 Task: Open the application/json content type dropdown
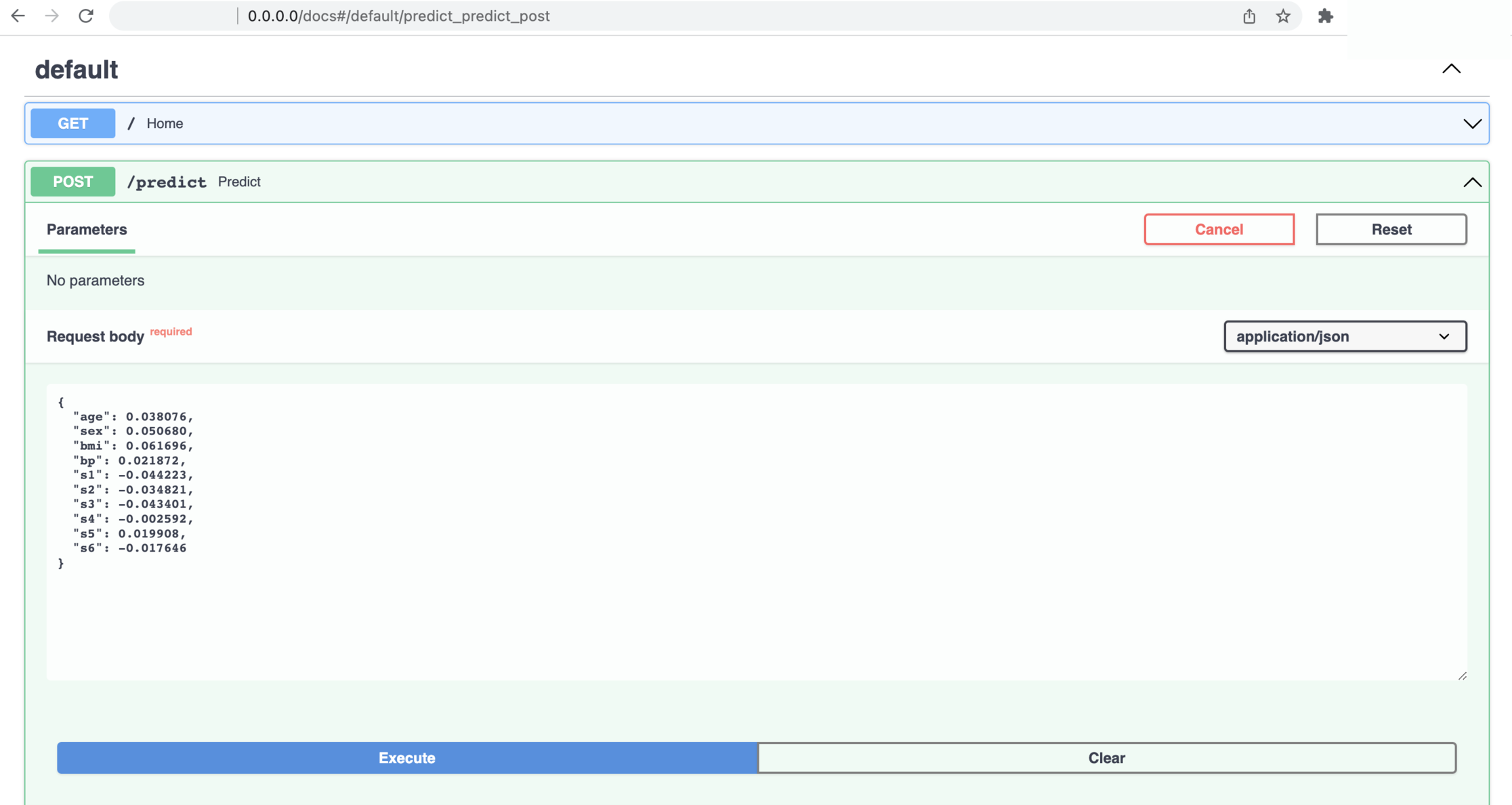(1345, 336)
